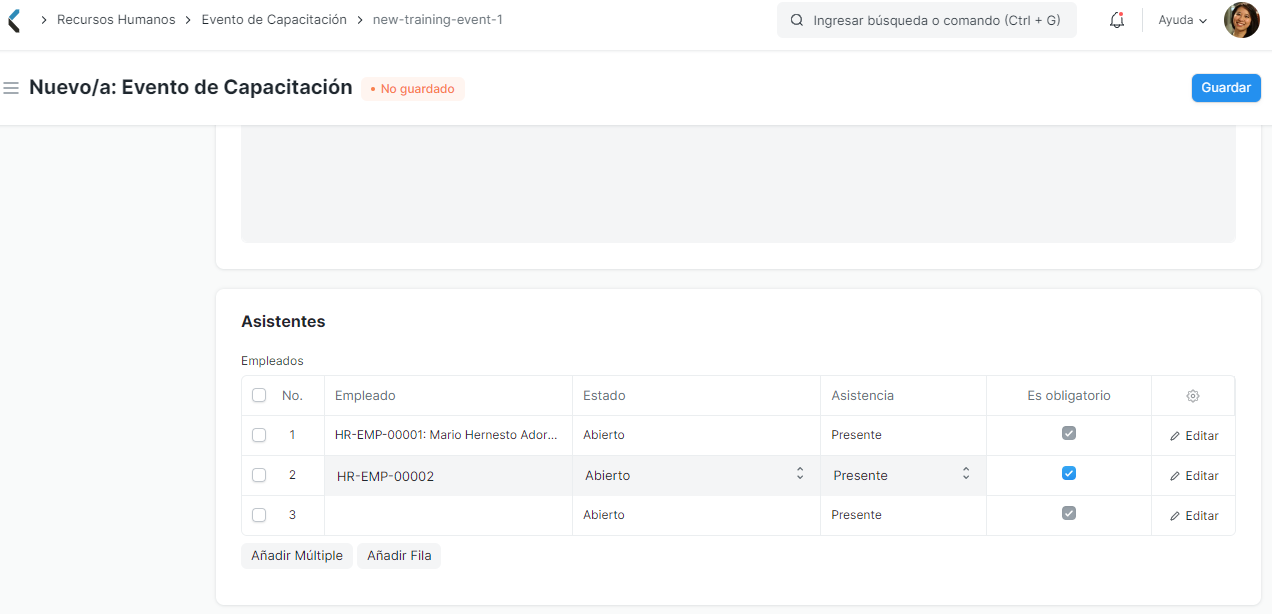Save the training event with Guardar
Image resolution: width=1272 pixels, height=614 pixels.
pyautogui.click(x=1226, y=88)
